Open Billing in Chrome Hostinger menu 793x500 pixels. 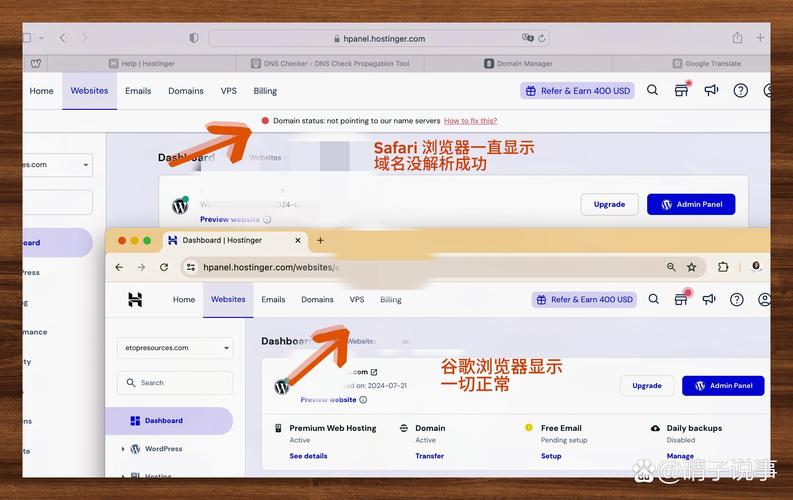[x=390, y=300]
